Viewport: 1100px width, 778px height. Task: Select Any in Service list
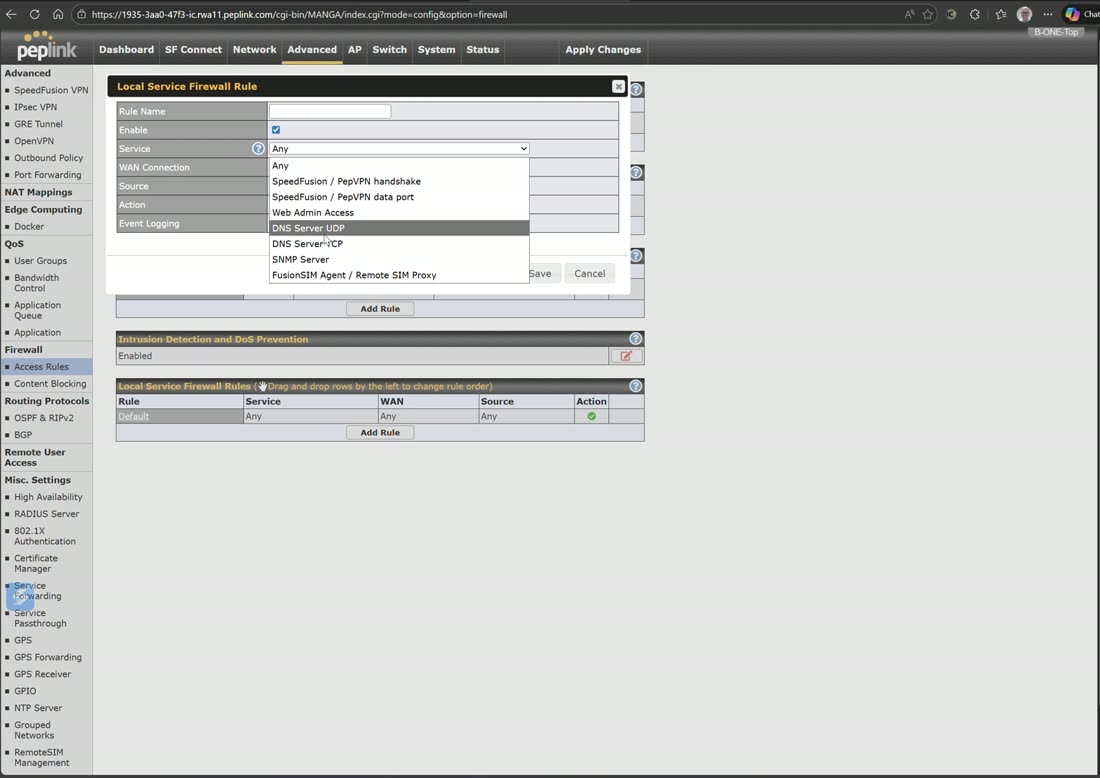tap(399, 166)
